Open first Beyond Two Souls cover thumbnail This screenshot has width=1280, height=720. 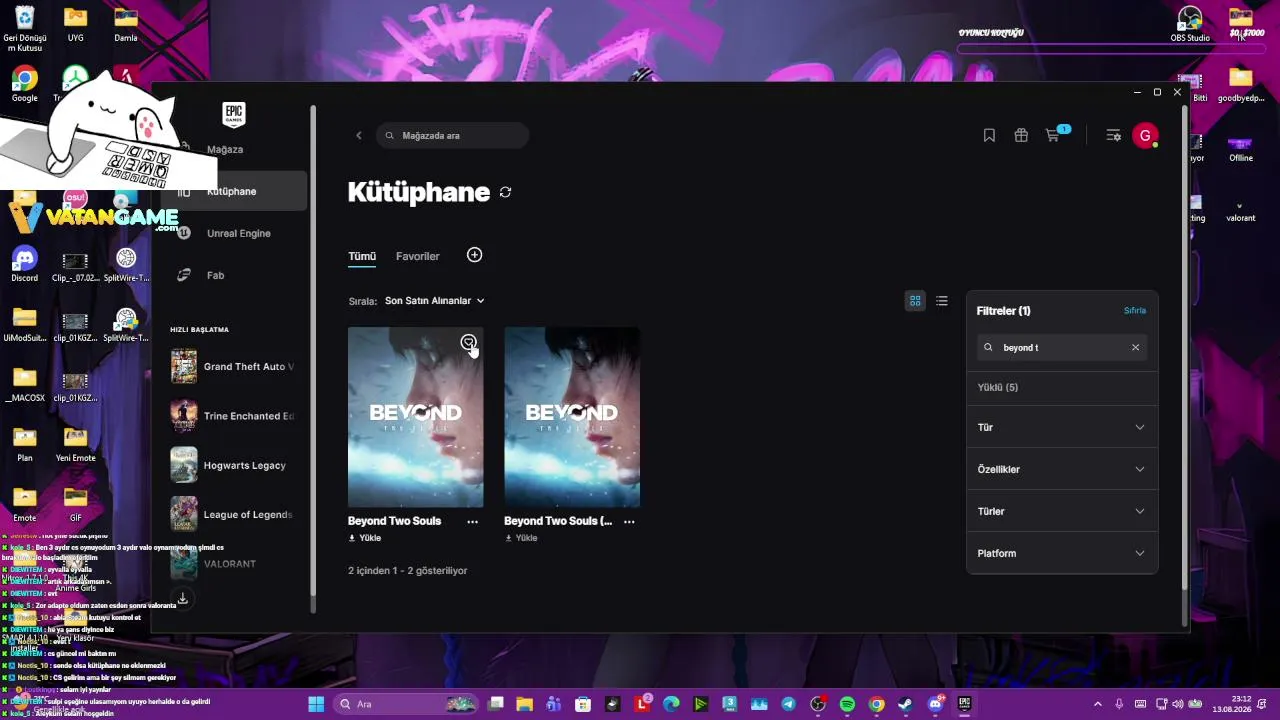416,417
